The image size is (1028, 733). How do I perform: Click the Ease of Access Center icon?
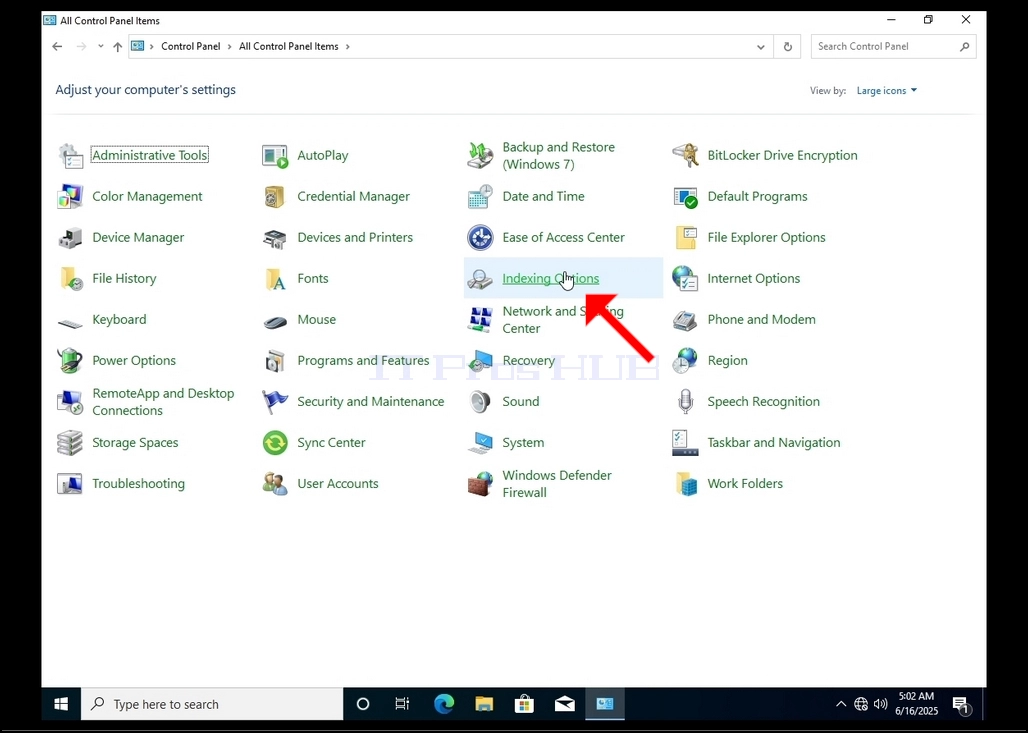[480, 237]
